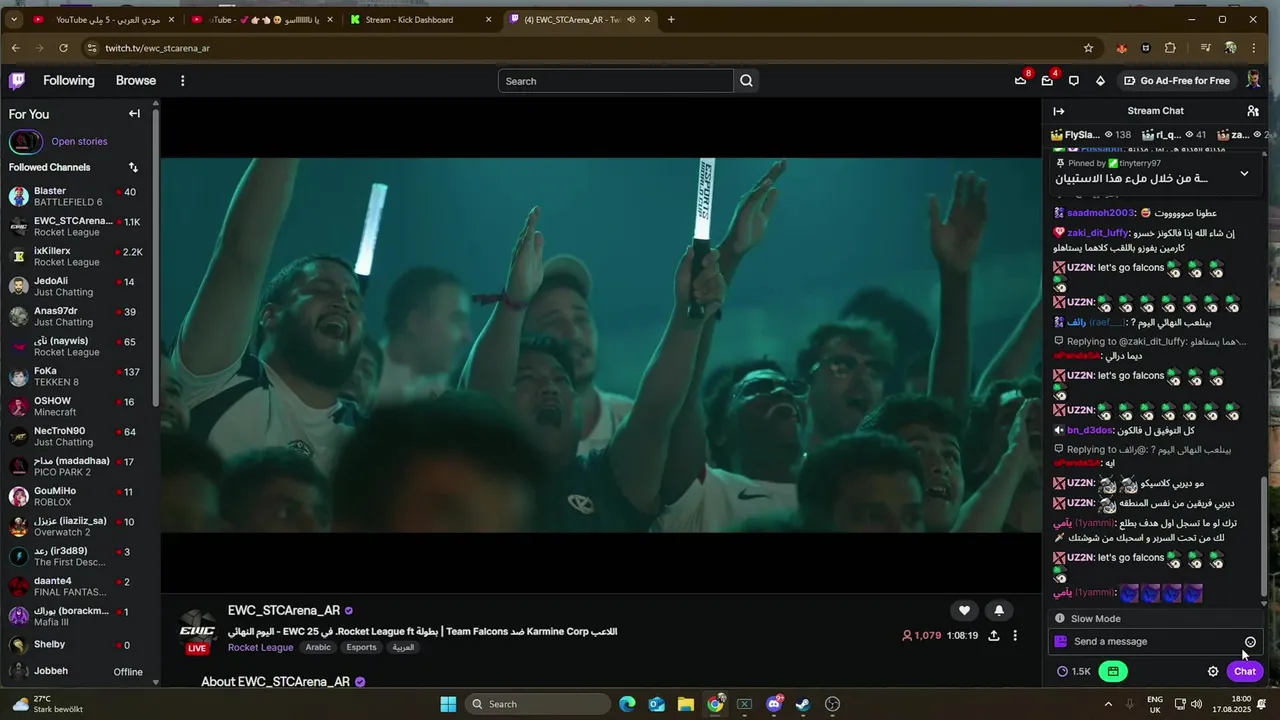Image resolution: width=1280 pixels, height=720 pixels.
Task: Share the stream with the share icon
Action: click(x=994, y=635)
